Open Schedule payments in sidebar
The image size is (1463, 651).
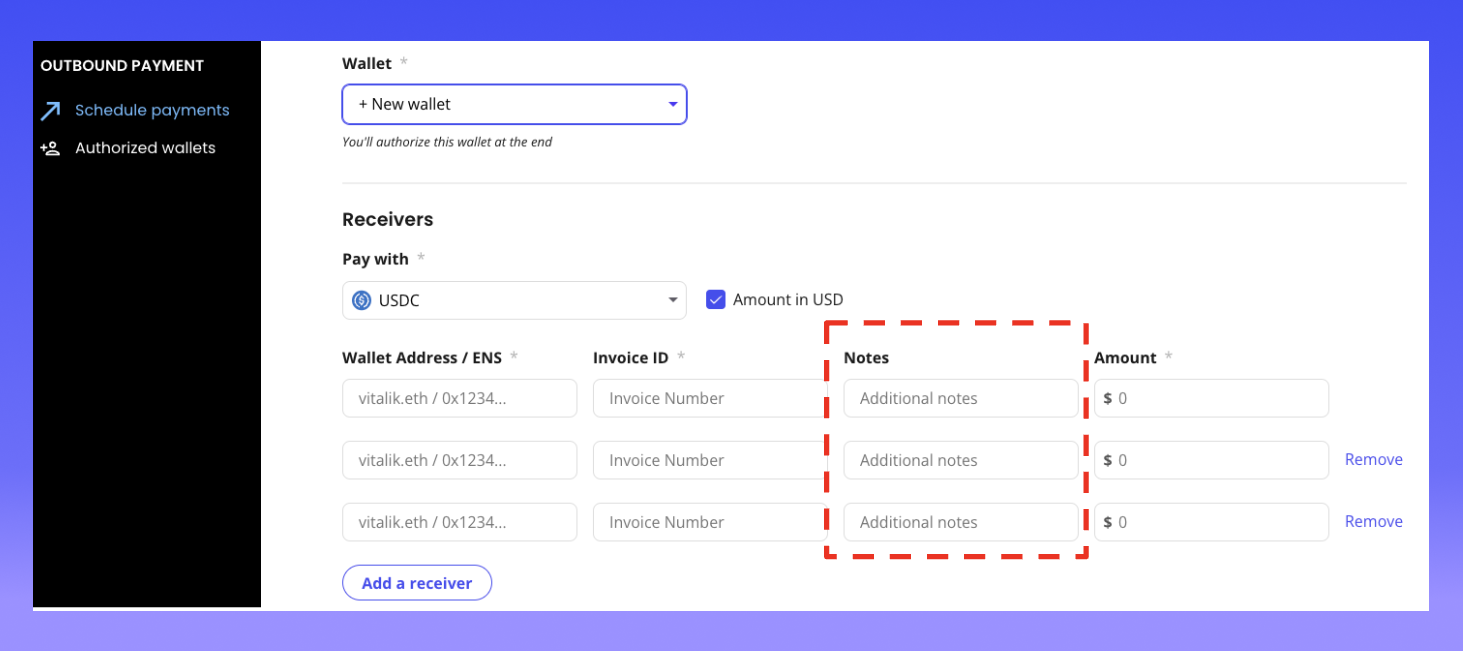(152, 110)
